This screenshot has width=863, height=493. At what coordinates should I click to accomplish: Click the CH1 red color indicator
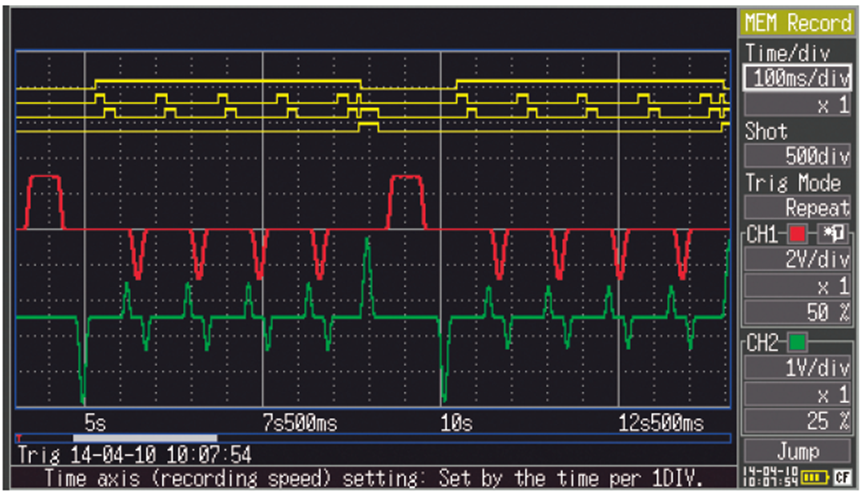[x=797, y=235]
